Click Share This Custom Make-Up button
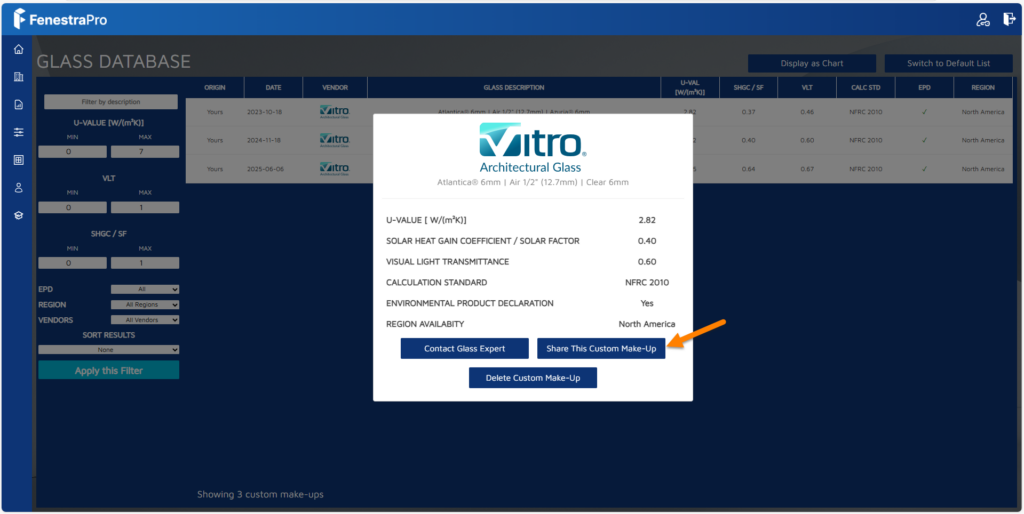 coord(601,348)
